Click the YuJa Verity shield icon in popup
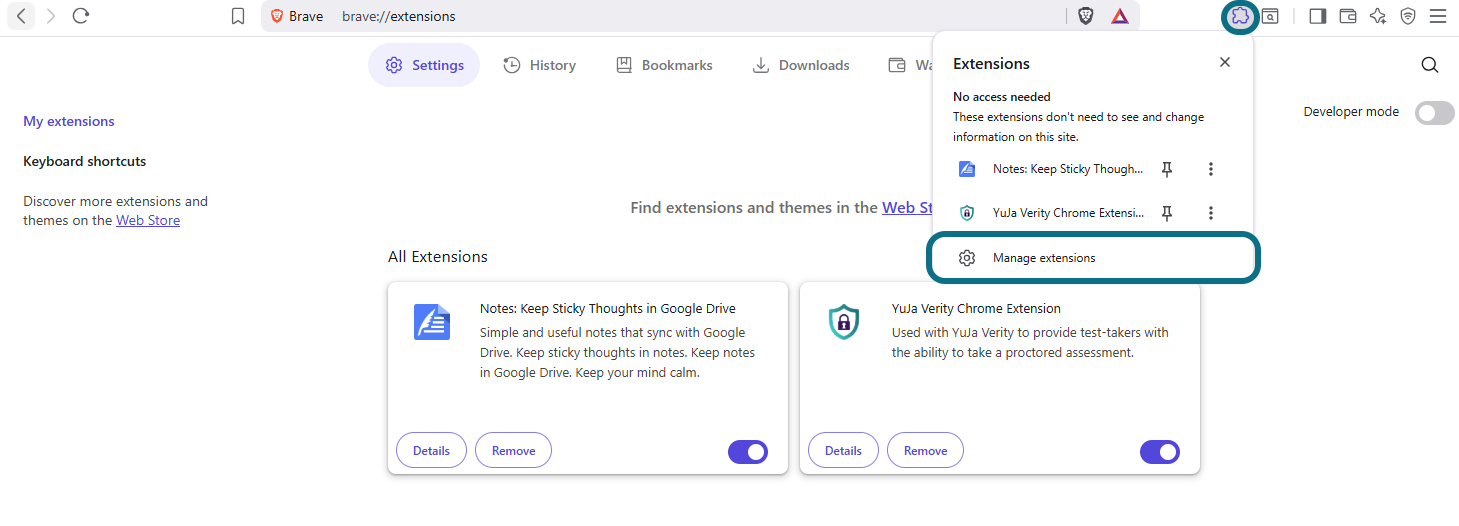Viewport: 1459px width, 526px height. [967, 212]
